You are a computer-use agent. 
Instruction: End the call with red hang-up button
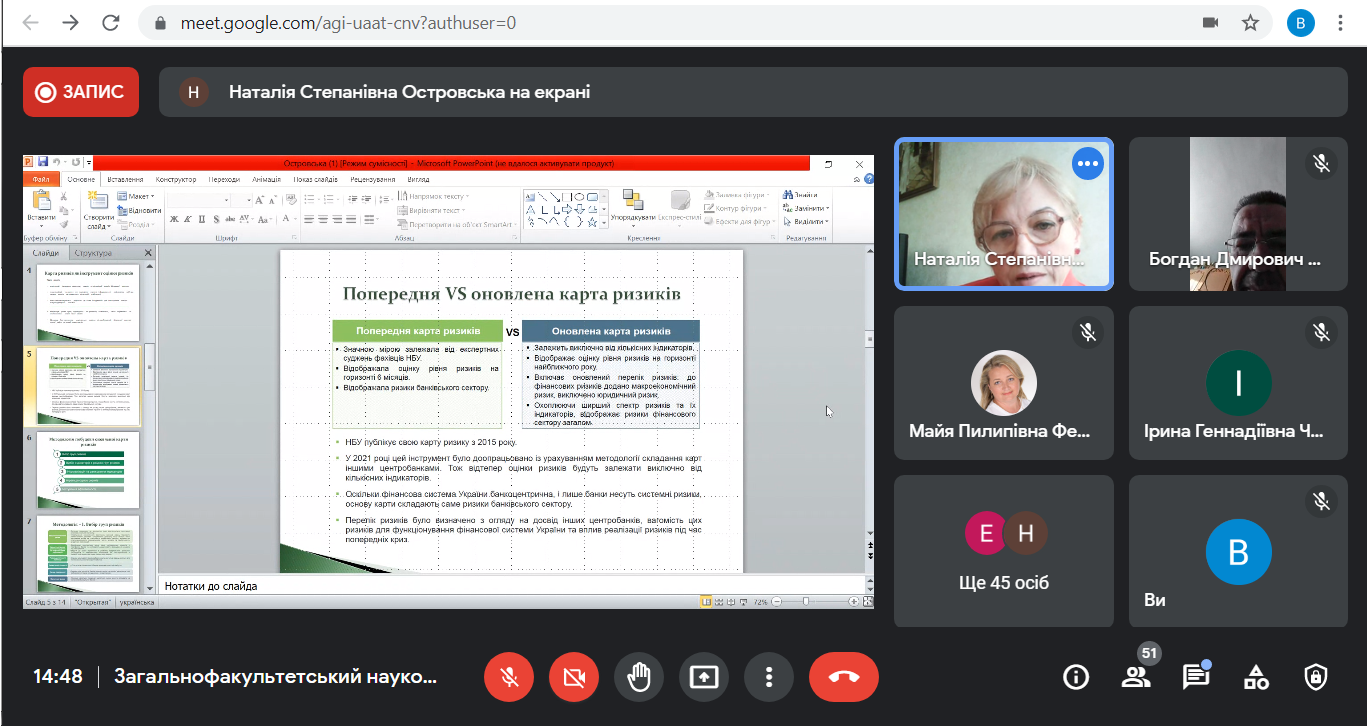(844, 677)
